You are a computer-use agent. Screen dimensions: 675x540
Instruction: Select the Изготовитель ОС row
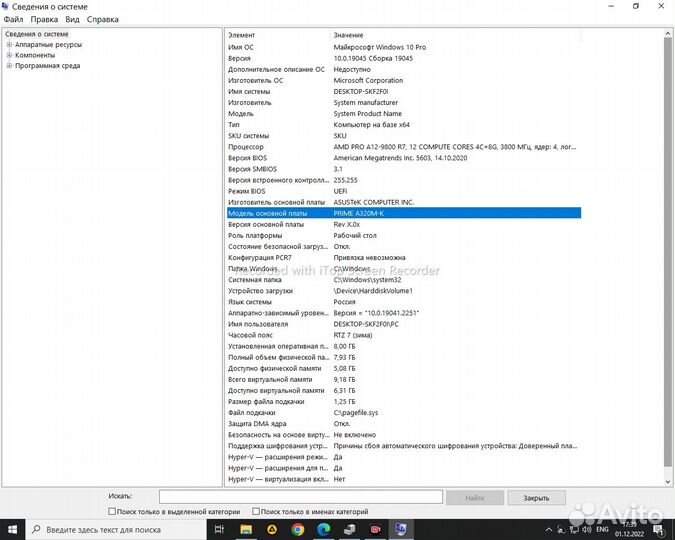tap(404, 80)
